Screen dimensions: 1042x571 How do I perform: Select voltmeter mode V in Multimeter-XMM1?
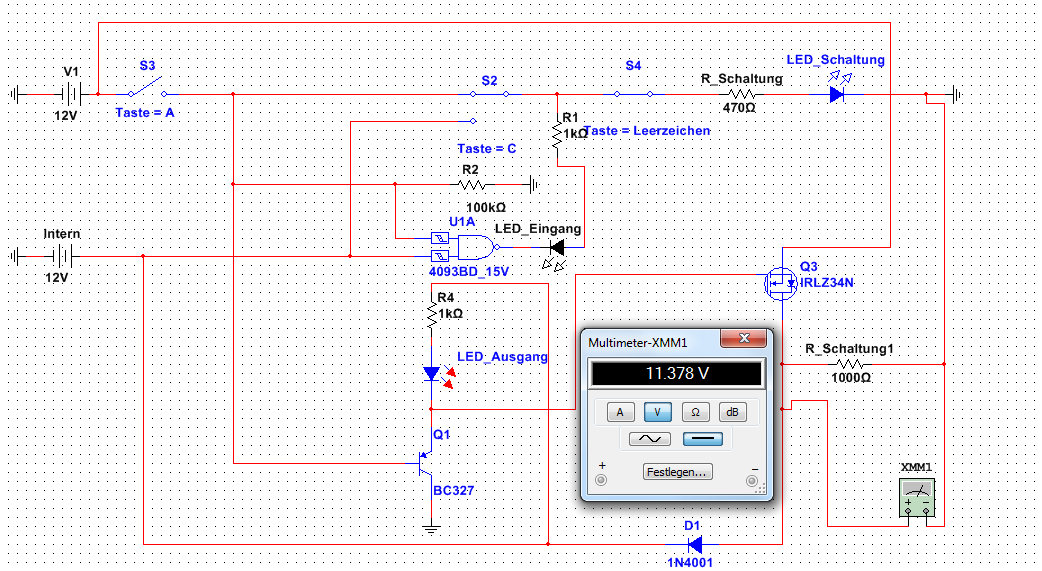tap(657, 412)
